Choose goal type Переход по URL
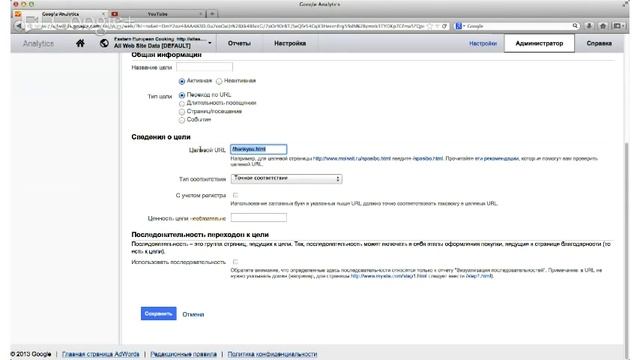Image resolution: width=640 pixels, height=360 pixels. pyautogui.click(x=182, y=95)
